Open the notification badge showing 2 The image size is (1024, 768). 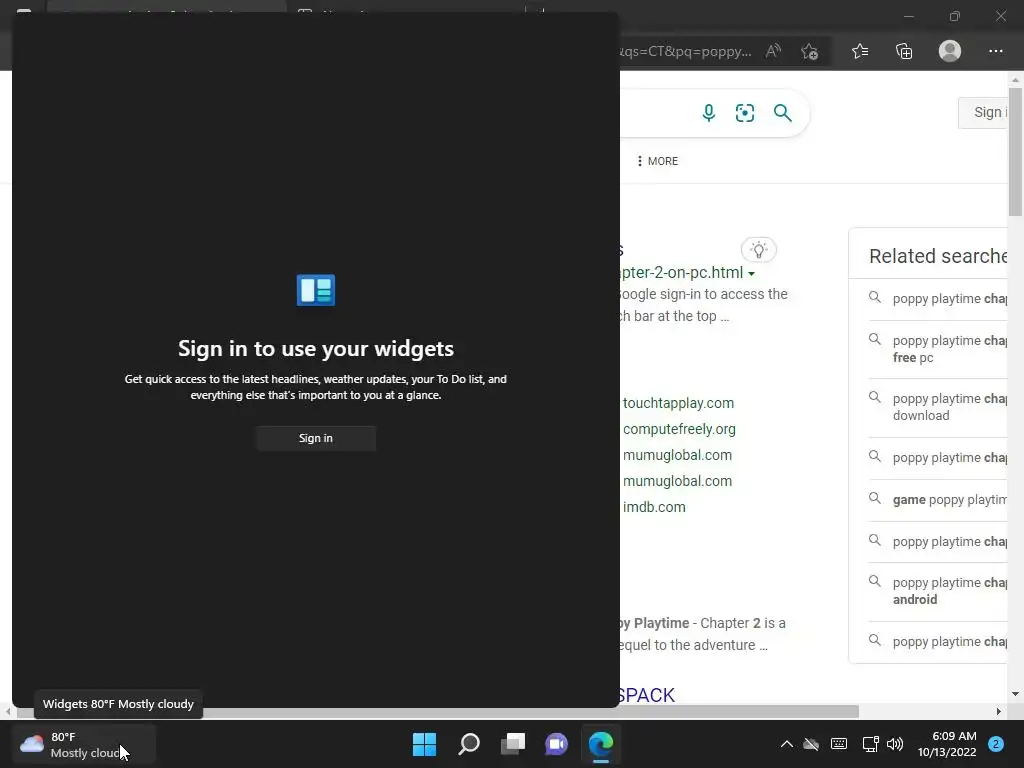click(x=996, y=744)
